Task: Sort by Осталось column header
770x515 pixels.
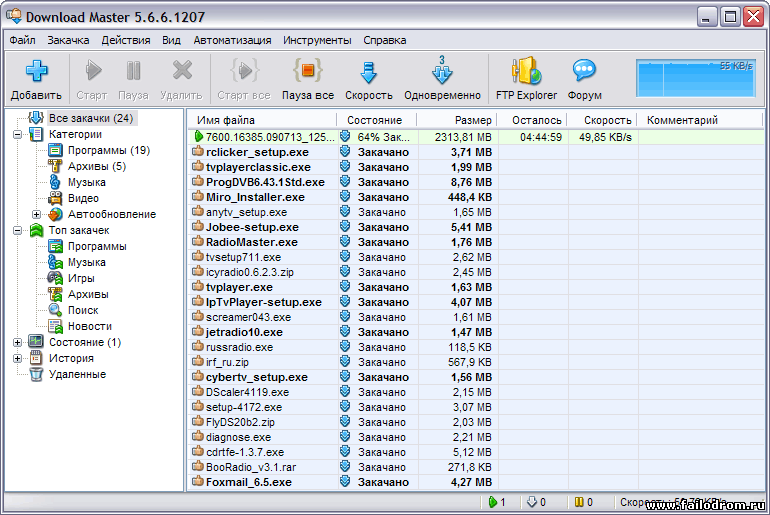Action: coord(532,120)
